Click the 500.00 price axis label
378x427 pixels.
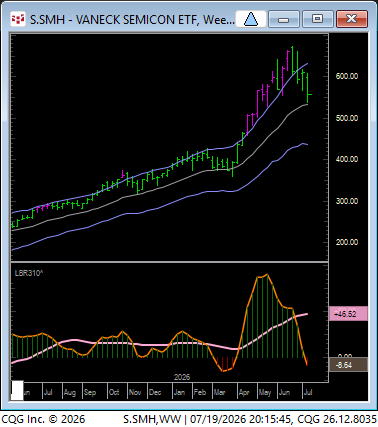coord(347,118)
